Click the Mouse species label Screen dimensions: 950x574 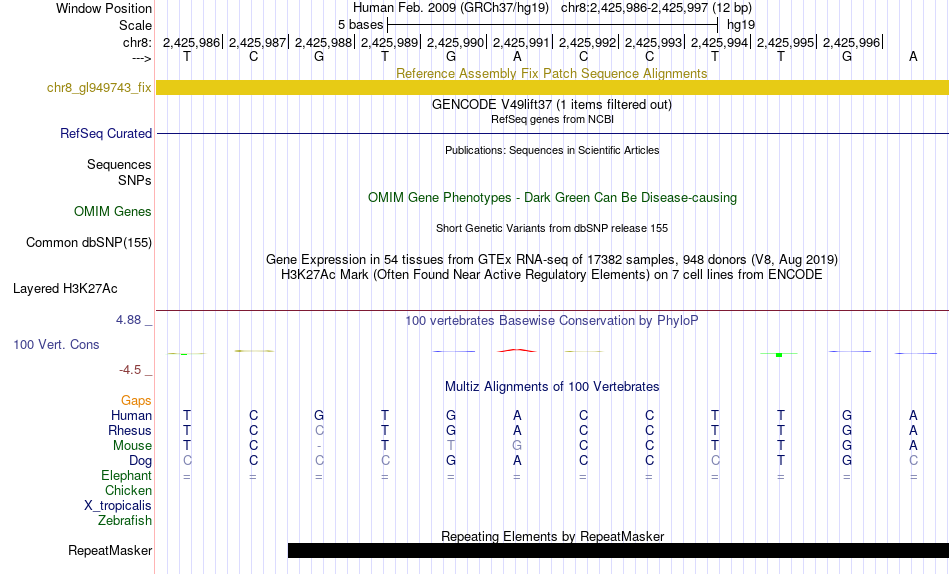pos(132,446)
